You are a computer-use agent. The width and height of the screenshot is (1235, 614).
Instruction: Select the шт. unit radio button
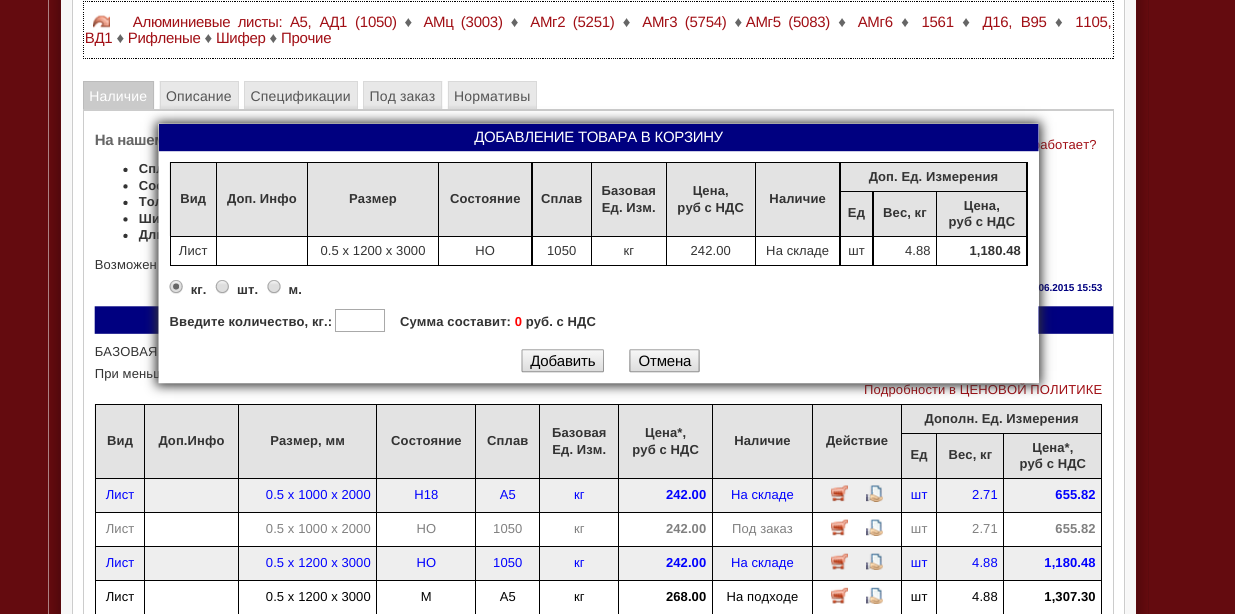pos(223,287)
